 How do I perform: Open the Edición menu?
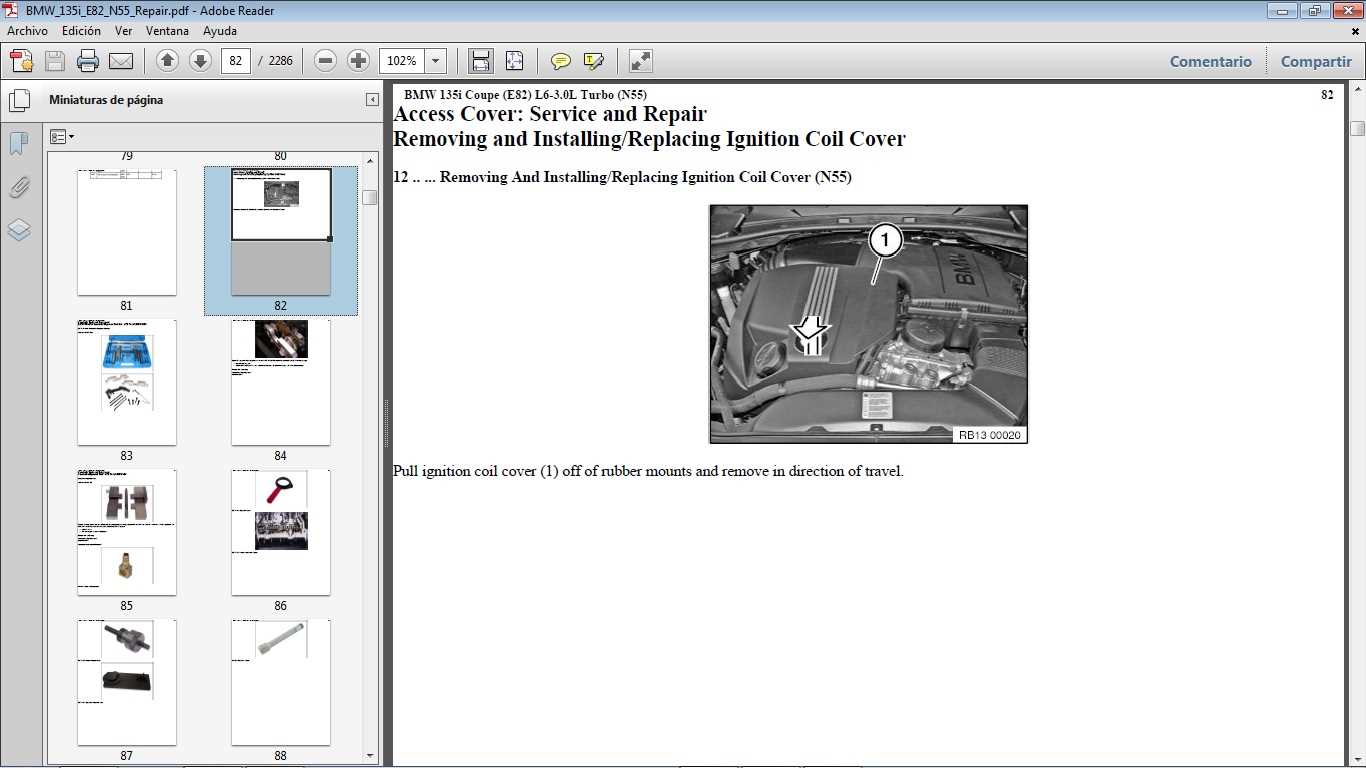81,31
